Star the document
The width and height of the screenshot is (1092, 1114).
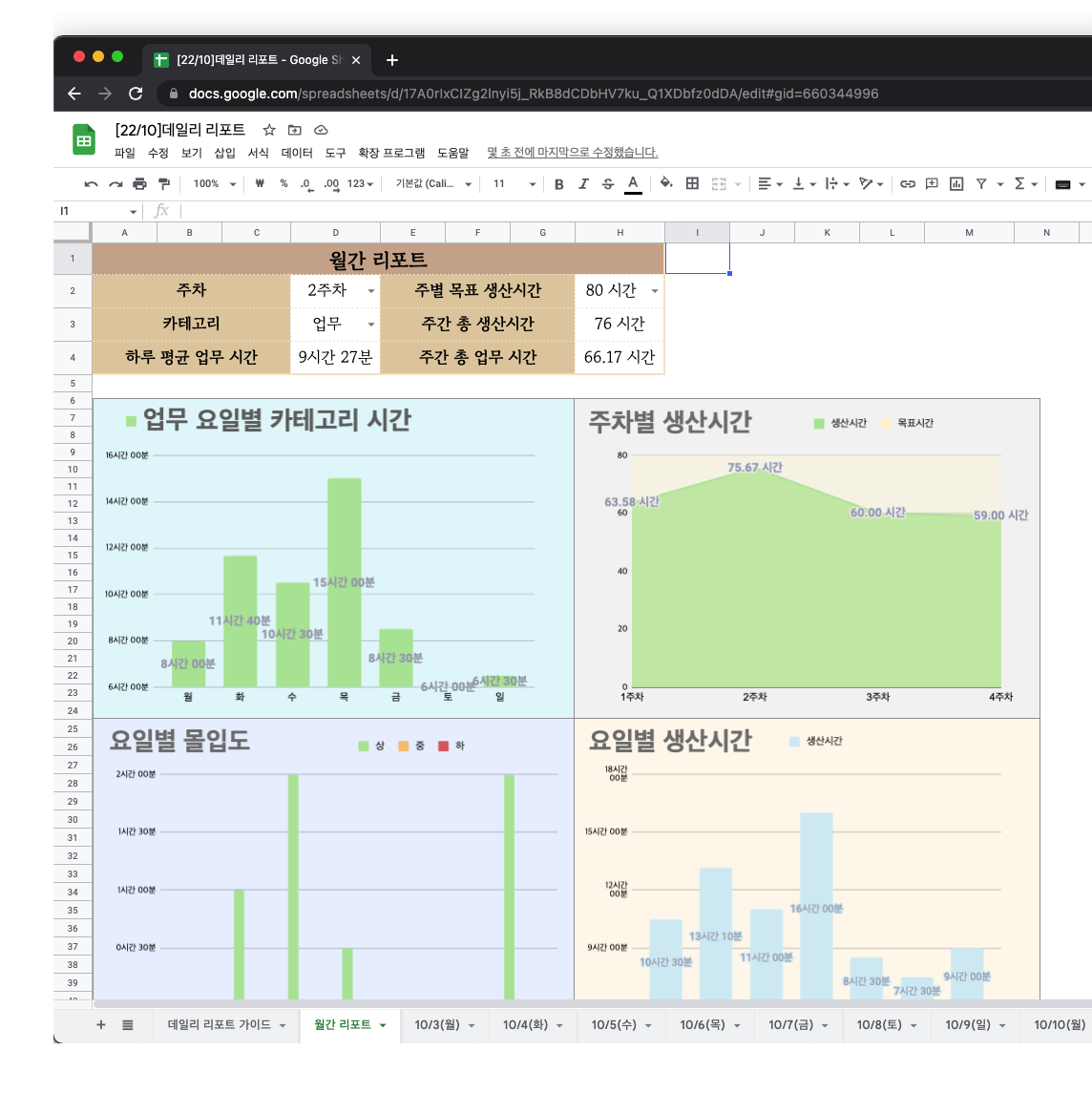coord(268,130)
